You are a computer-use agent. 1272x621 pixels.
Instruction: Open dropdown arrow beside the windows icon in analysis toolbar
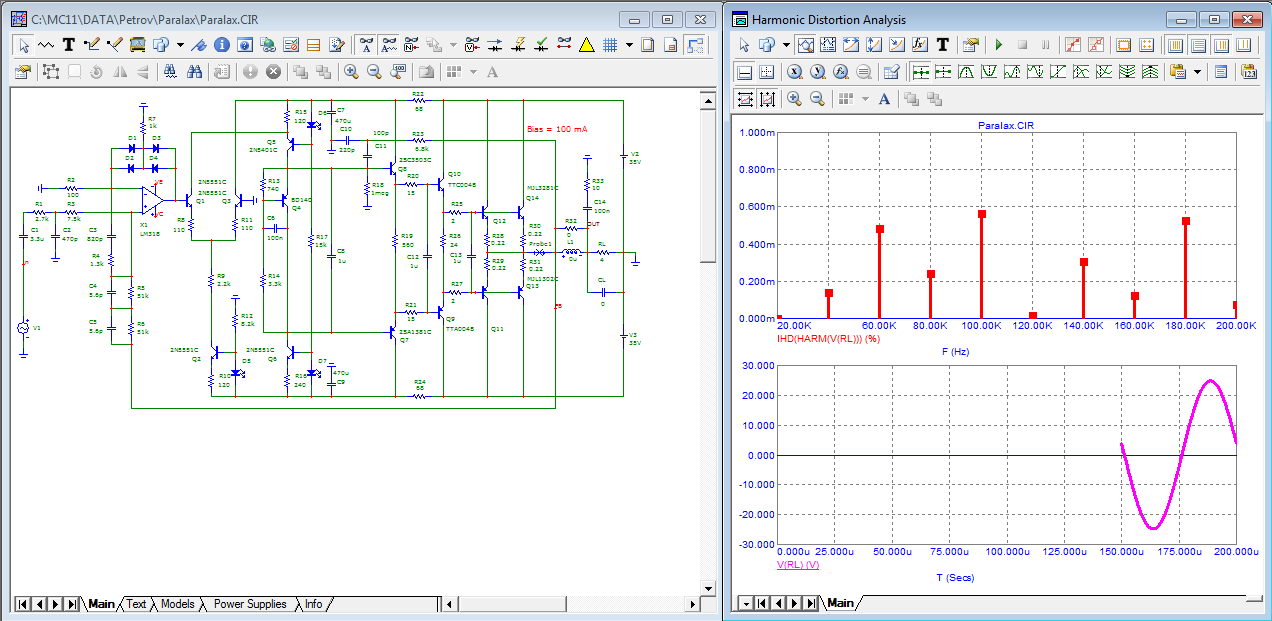click(x=786, y=45)
